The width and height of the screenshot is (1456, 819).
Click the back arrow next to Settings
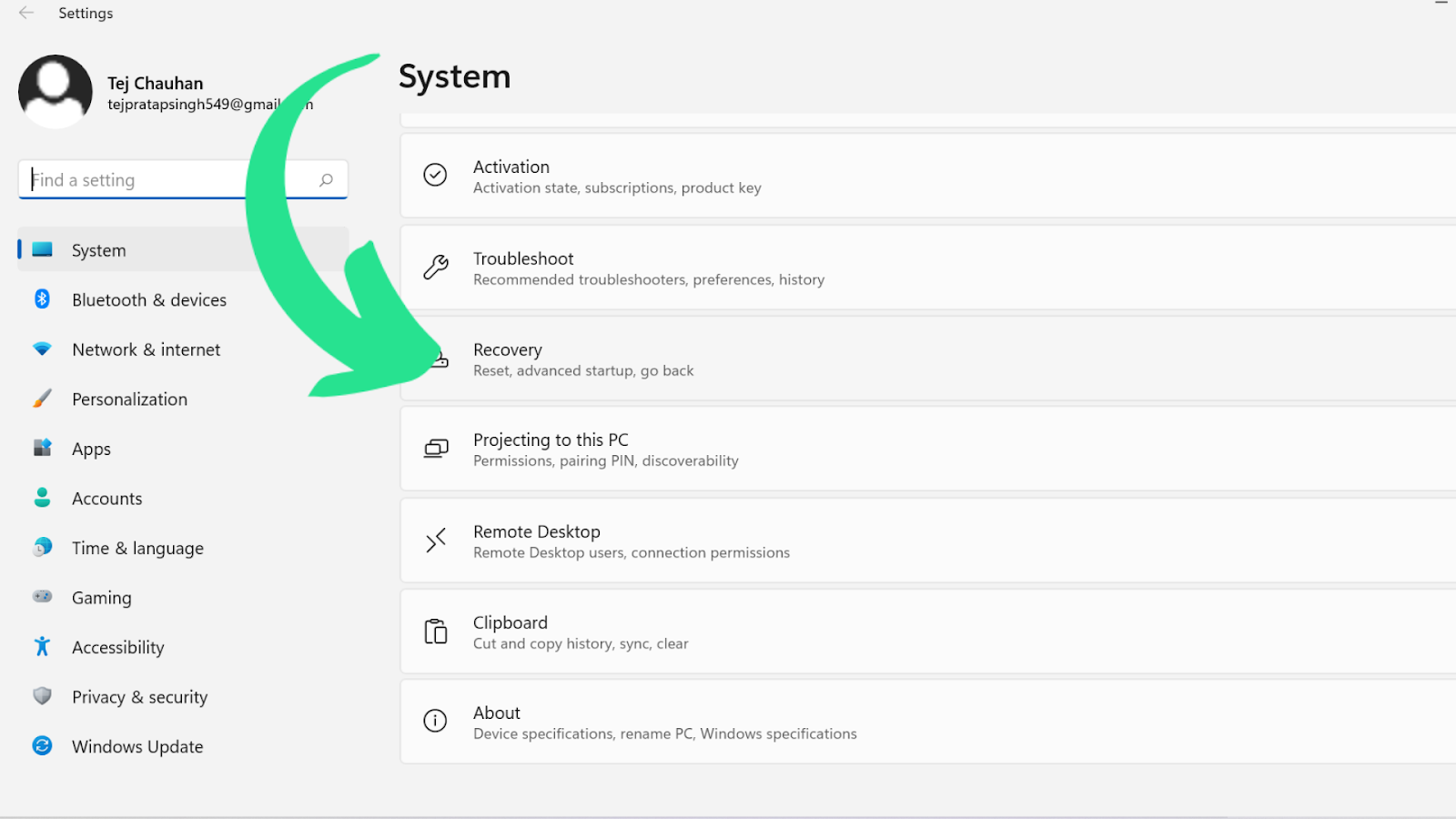click(26, 13)
